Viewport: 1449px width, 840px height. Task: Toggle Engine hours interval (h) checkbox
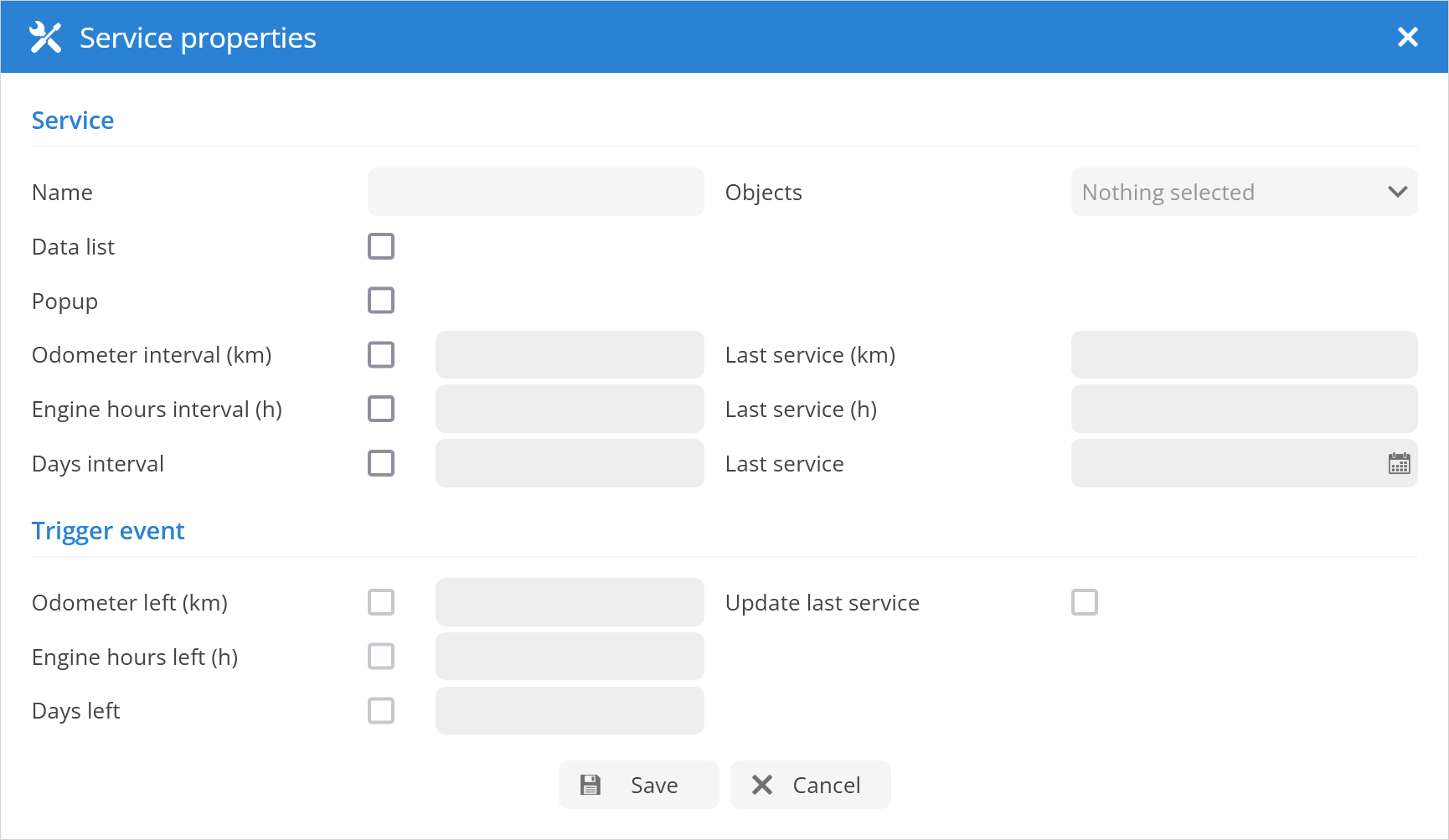[381, 410]
